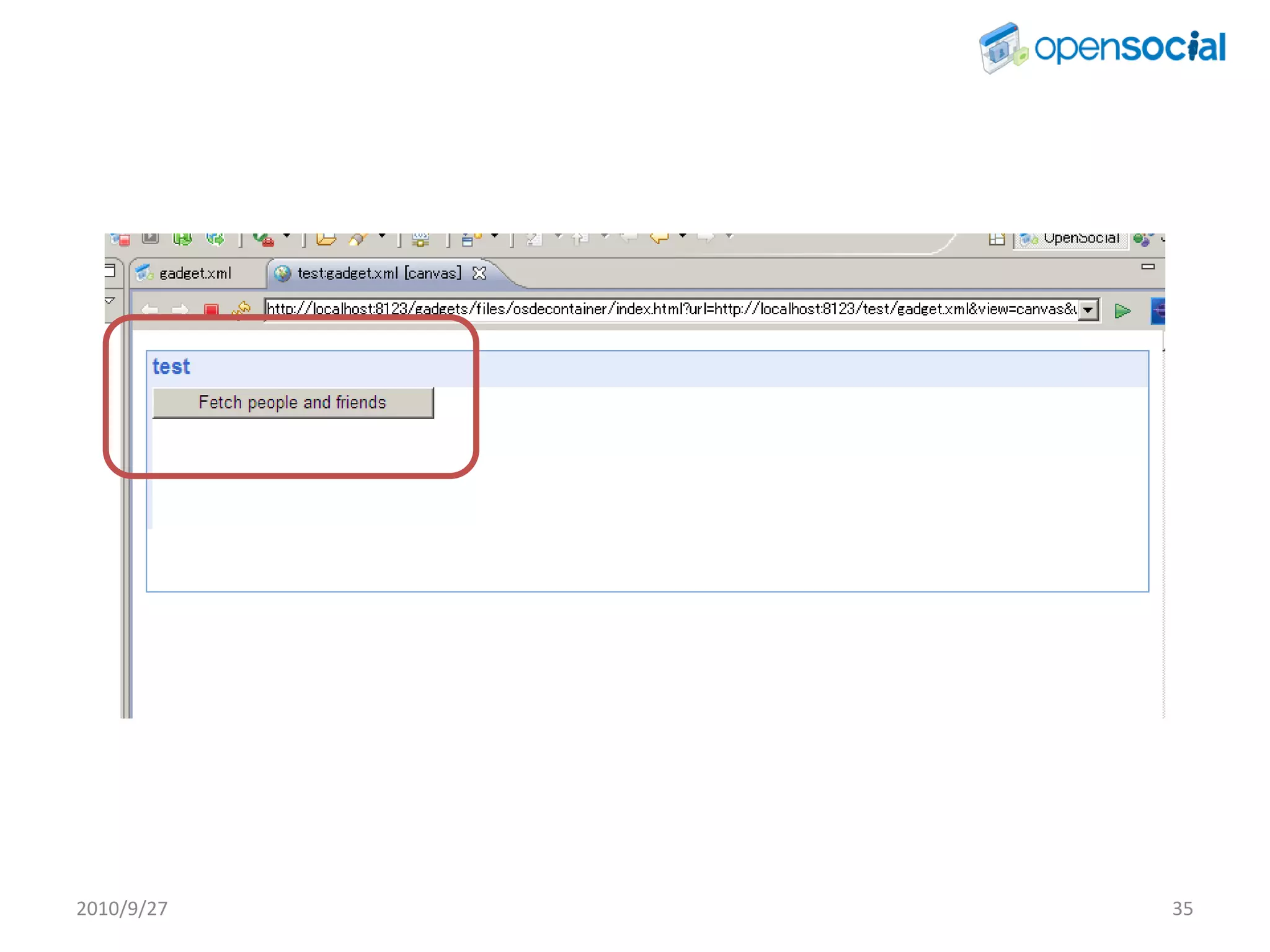
Task: Click the red stop loading button
Action: [211, 309]
